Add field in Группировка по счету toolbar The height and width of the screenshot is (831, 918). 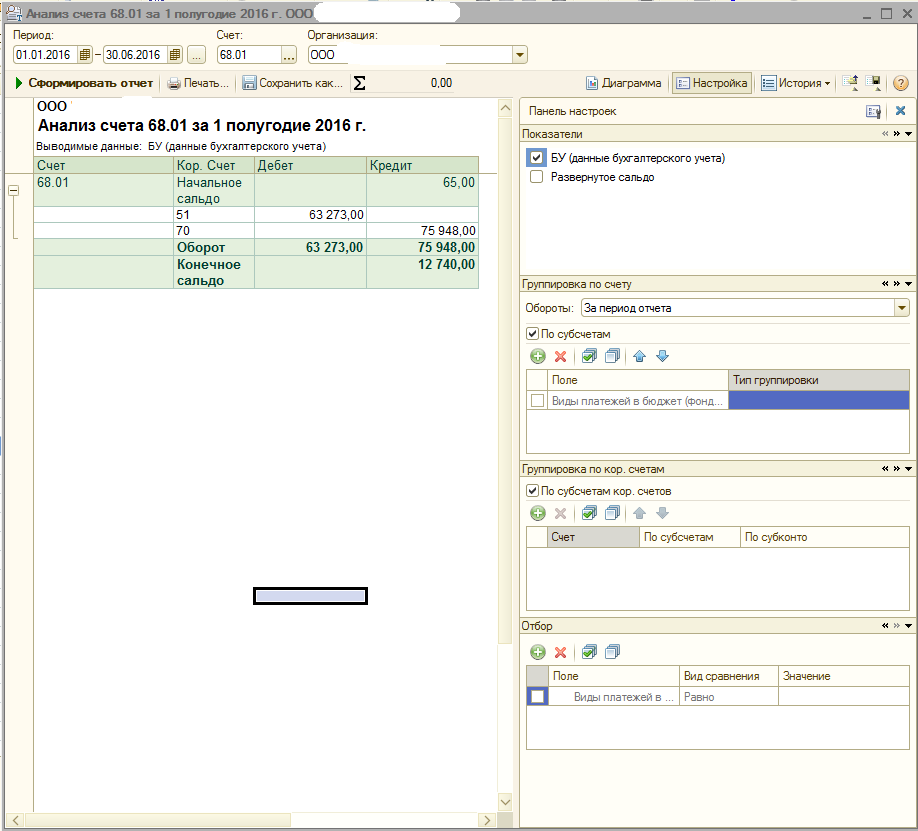click(537, 356)
